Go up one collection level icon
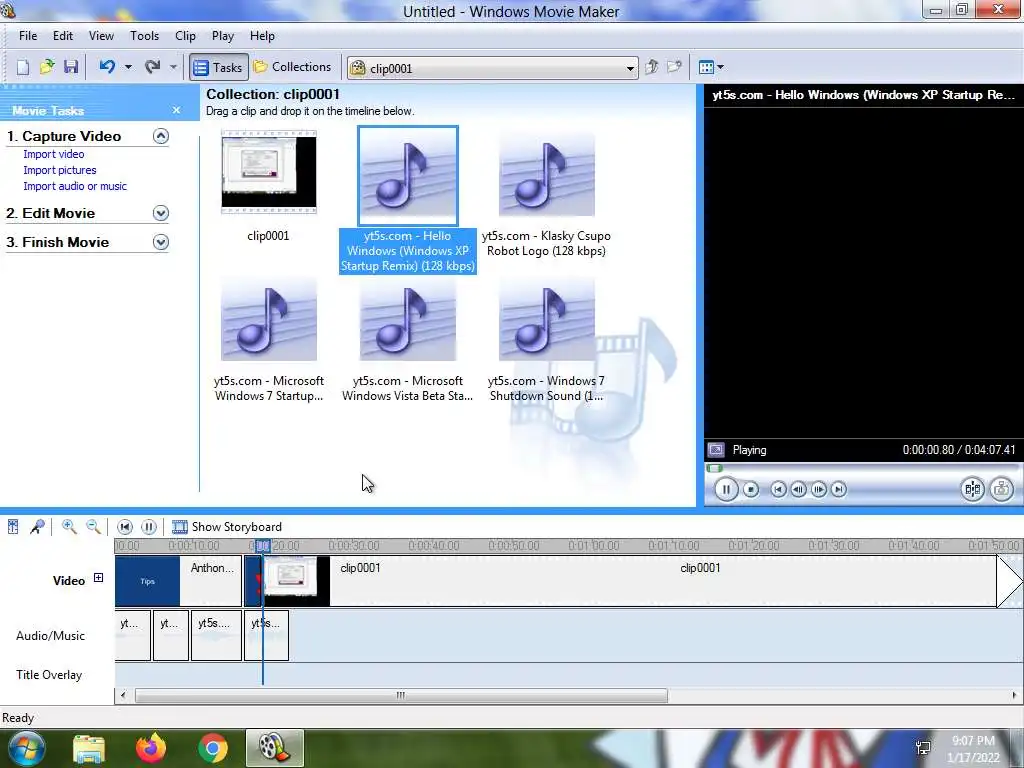Screen dimensions: 1024x768 pyautogui.click(x=651, y=67)
